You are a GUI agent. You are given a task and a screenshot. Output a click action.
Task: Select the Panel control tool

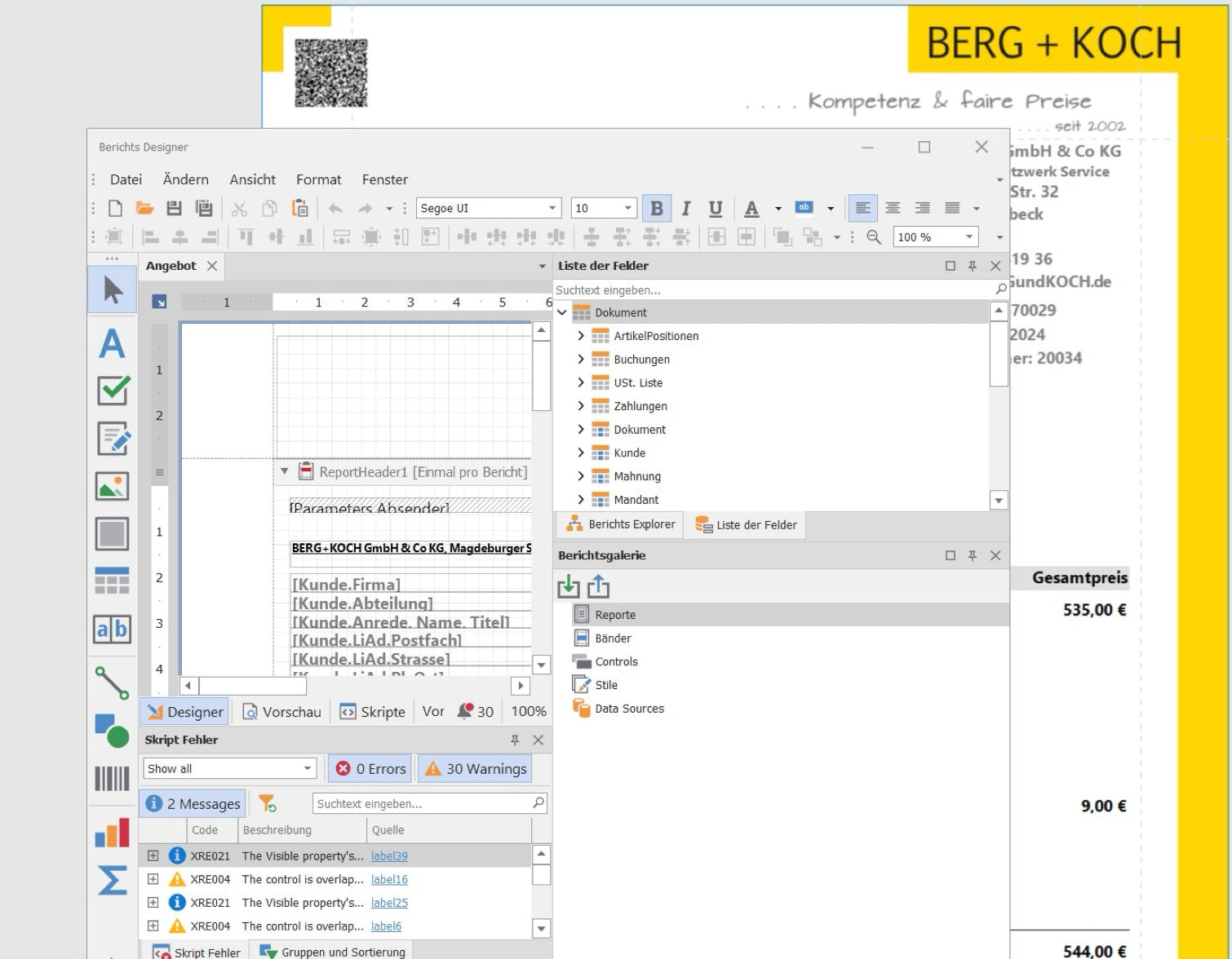(113, 534)
